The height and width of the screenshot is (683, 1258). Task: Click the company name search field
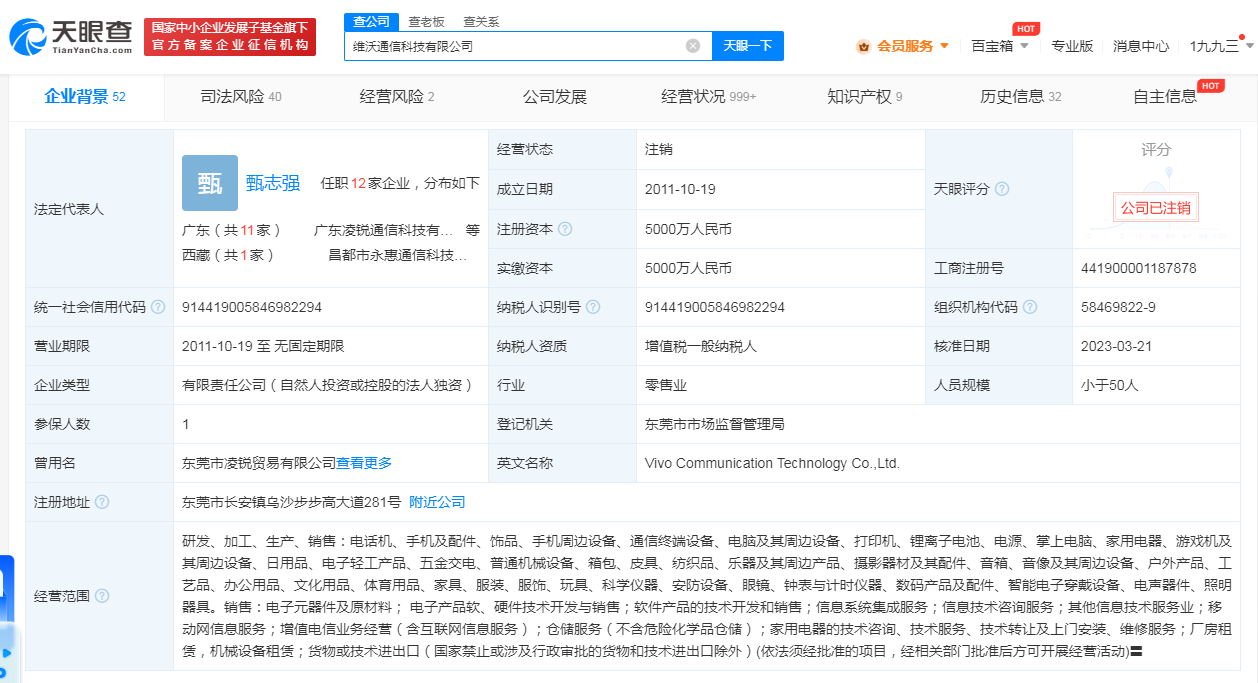[515, 46]
